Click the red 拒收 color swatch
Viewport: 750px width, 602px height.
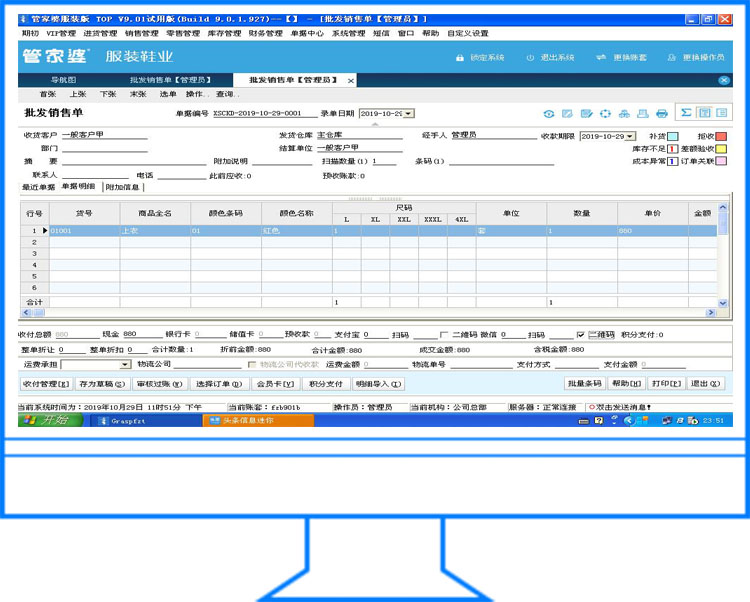click(x=721, y=136)
